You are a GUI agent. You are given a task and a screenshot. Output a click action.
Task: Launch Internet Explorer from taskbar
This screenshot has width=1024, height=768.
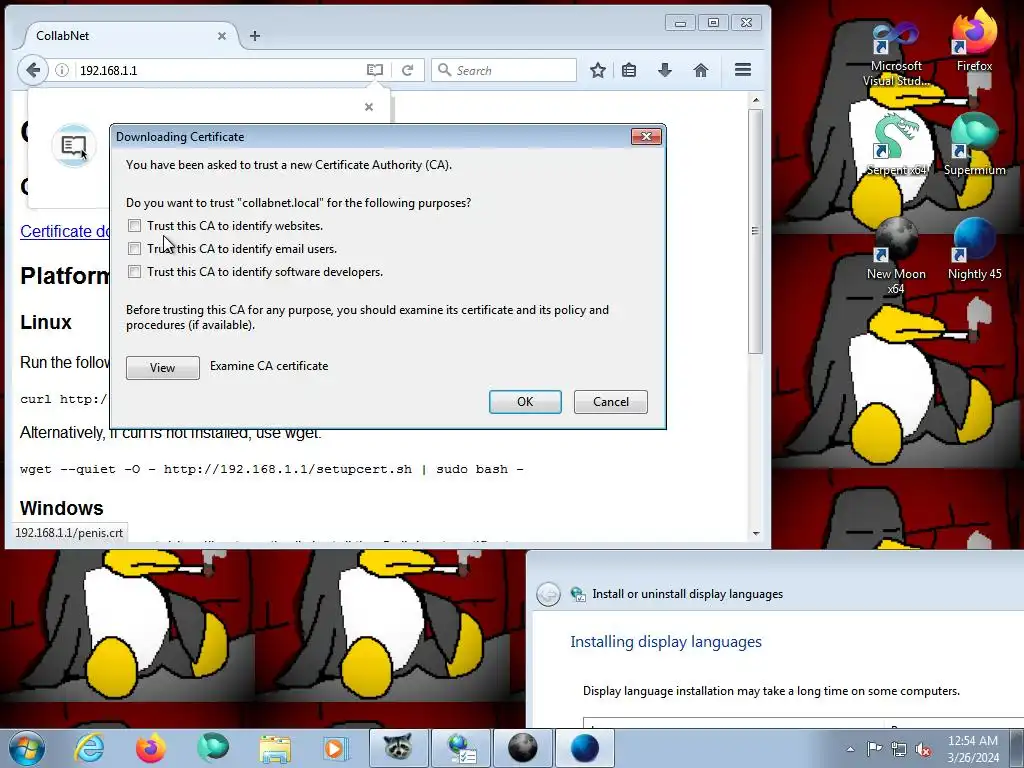click(89, 748)
